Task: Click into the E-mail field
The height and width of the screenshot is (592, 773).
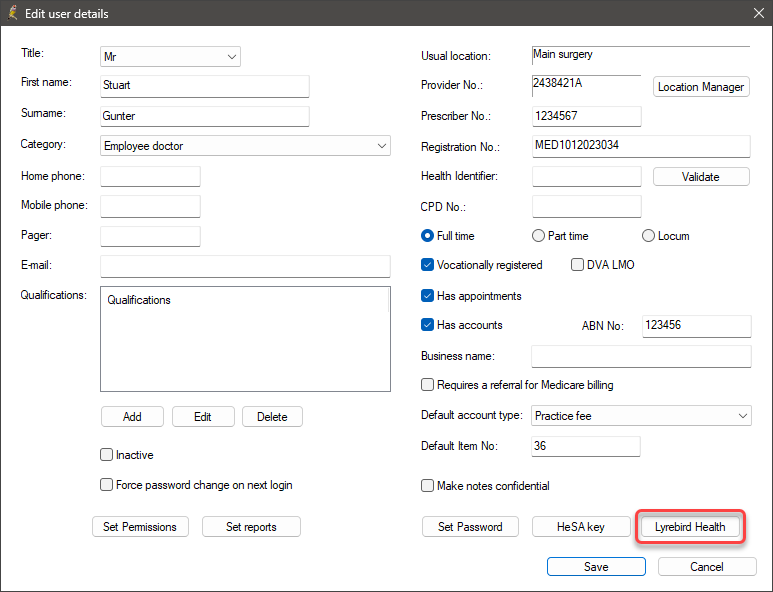Action: coord(245,266)
